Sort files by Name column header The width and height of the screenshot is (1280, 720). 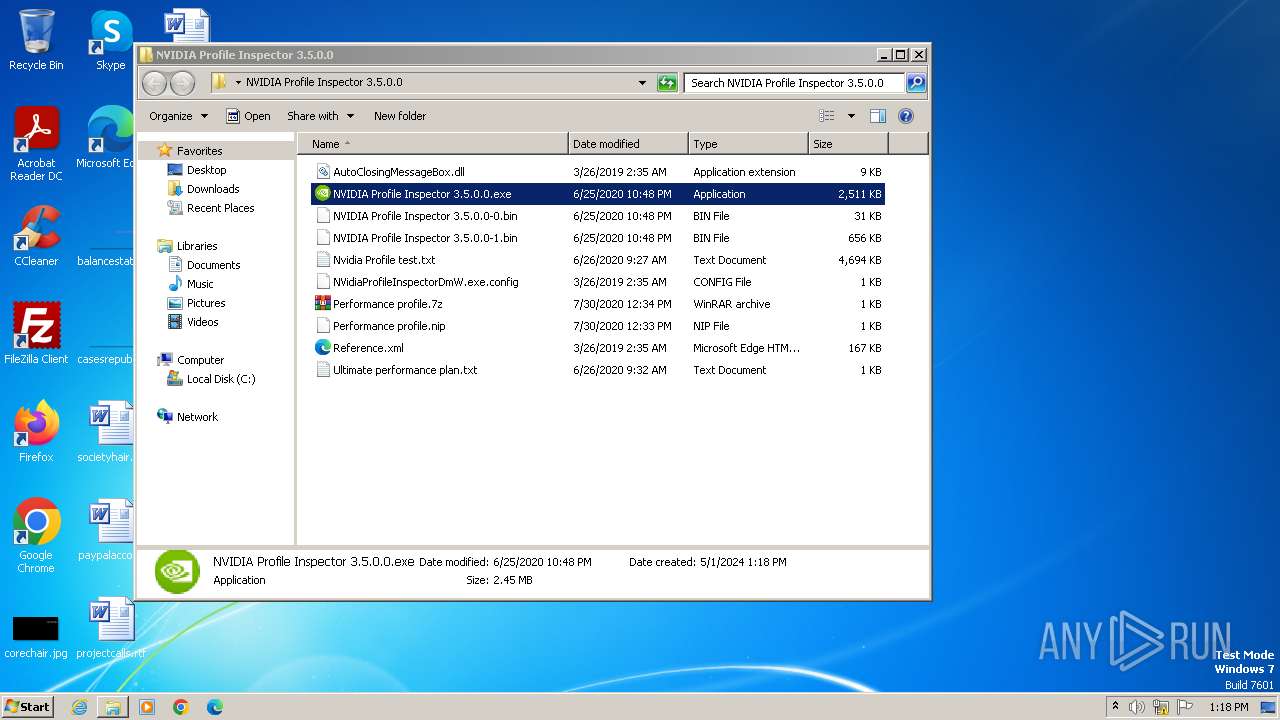[x=432, y=144]
